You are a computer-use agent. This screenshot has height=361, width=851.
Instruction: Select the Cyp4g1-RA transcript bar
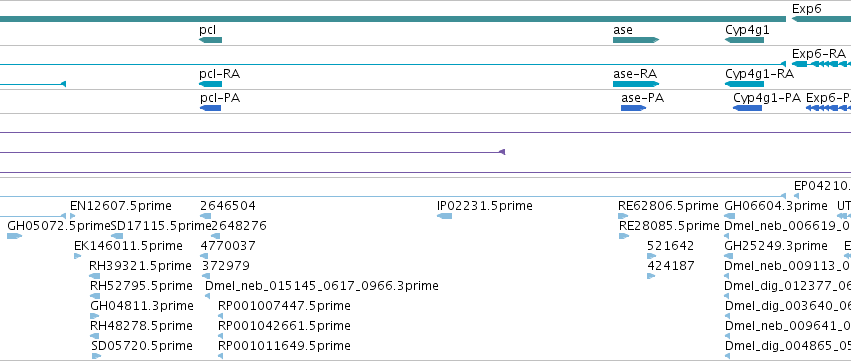click(x=744, y=84)
